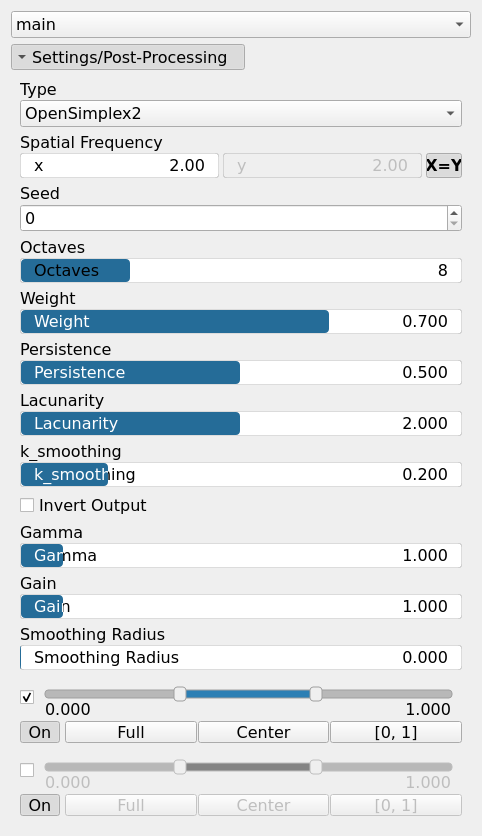Open the OpenSimplex2 Type dropdown
This screenshot has height=836, width=482.
(x=241, y=114)
